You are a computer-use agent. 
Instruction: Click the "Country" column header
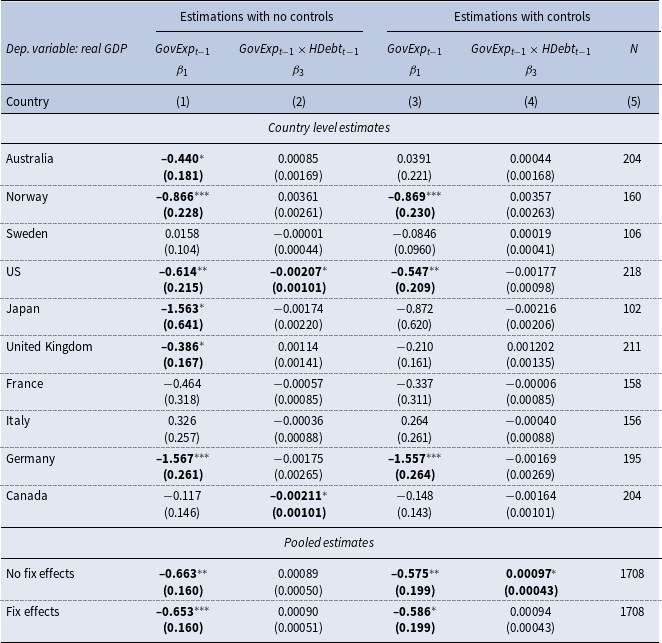click(x=27, y=101)
